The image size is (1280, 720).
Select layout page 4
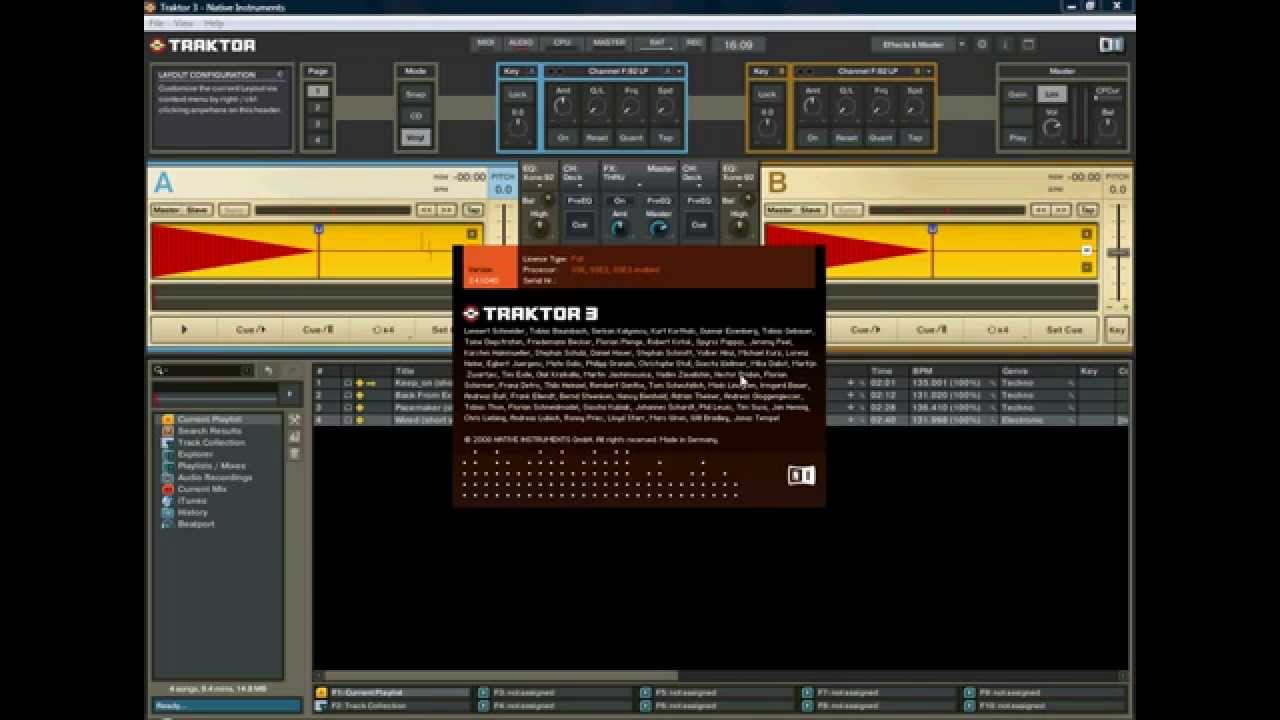click(x=317, y=140)
